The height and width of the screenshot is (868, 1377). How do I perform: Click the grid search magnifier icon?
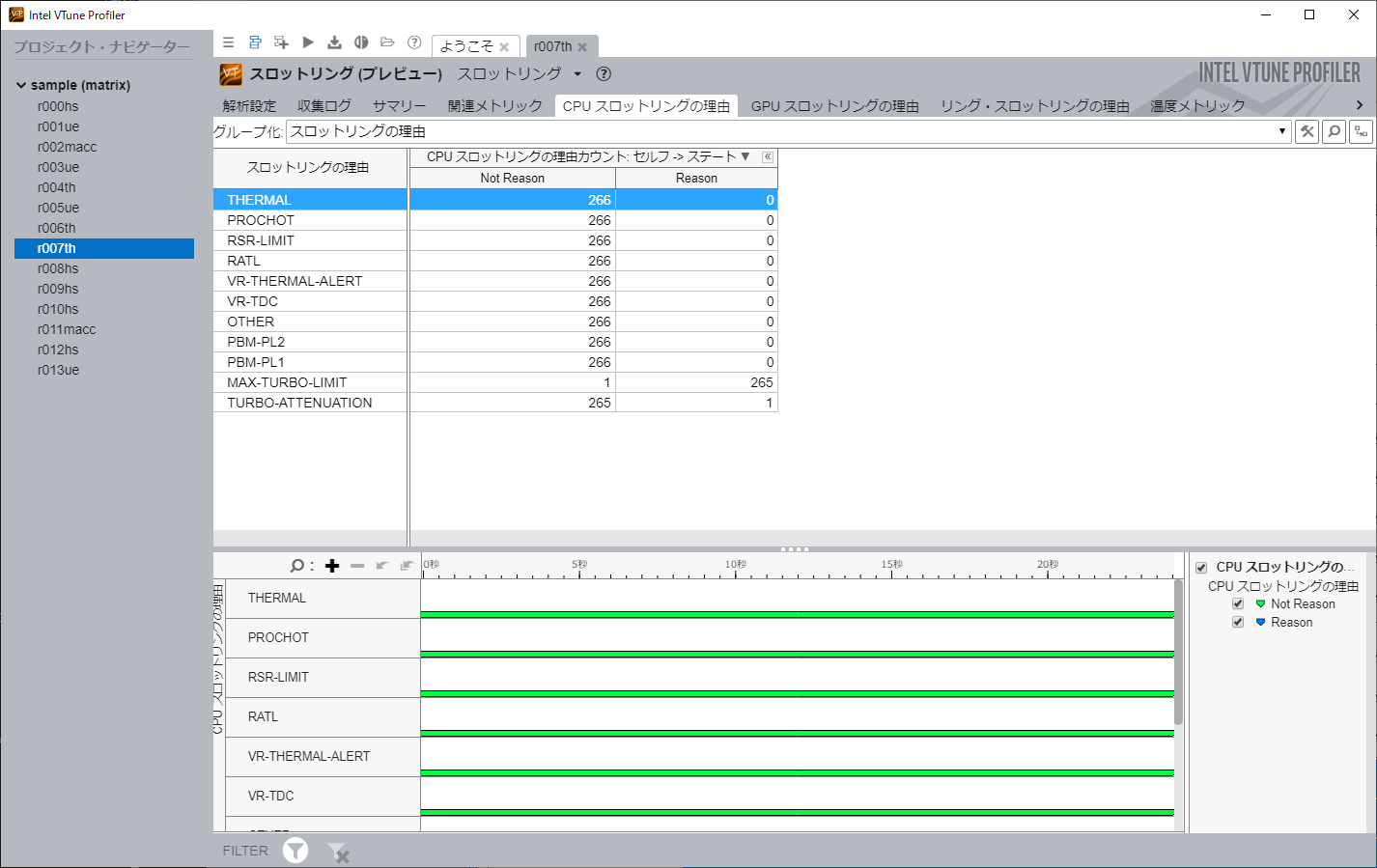(x=1334, y=131)
